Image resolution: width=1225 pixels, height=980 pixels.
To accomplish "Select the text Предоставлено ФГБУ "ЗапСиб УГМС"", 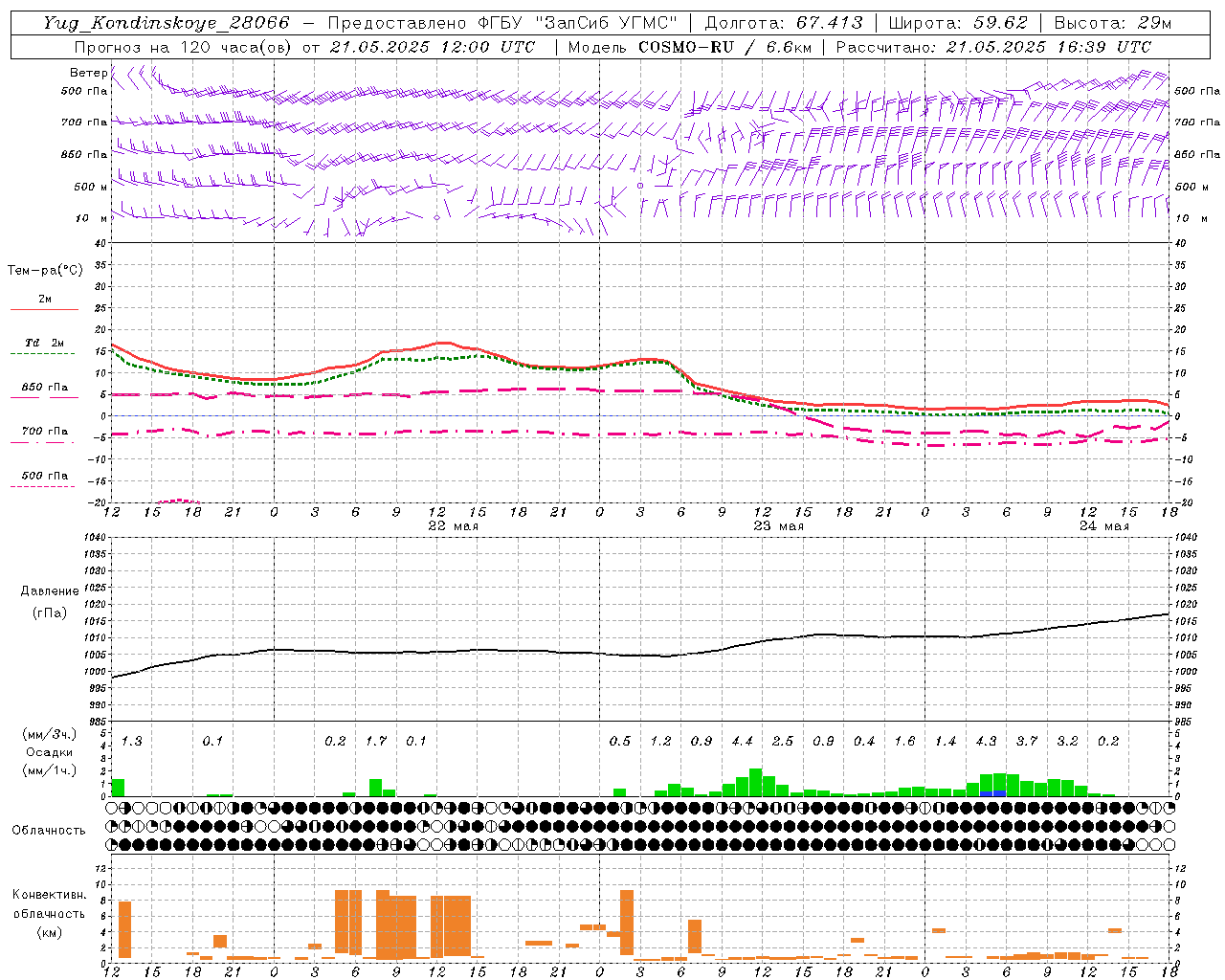I will (x=502, y=23).
